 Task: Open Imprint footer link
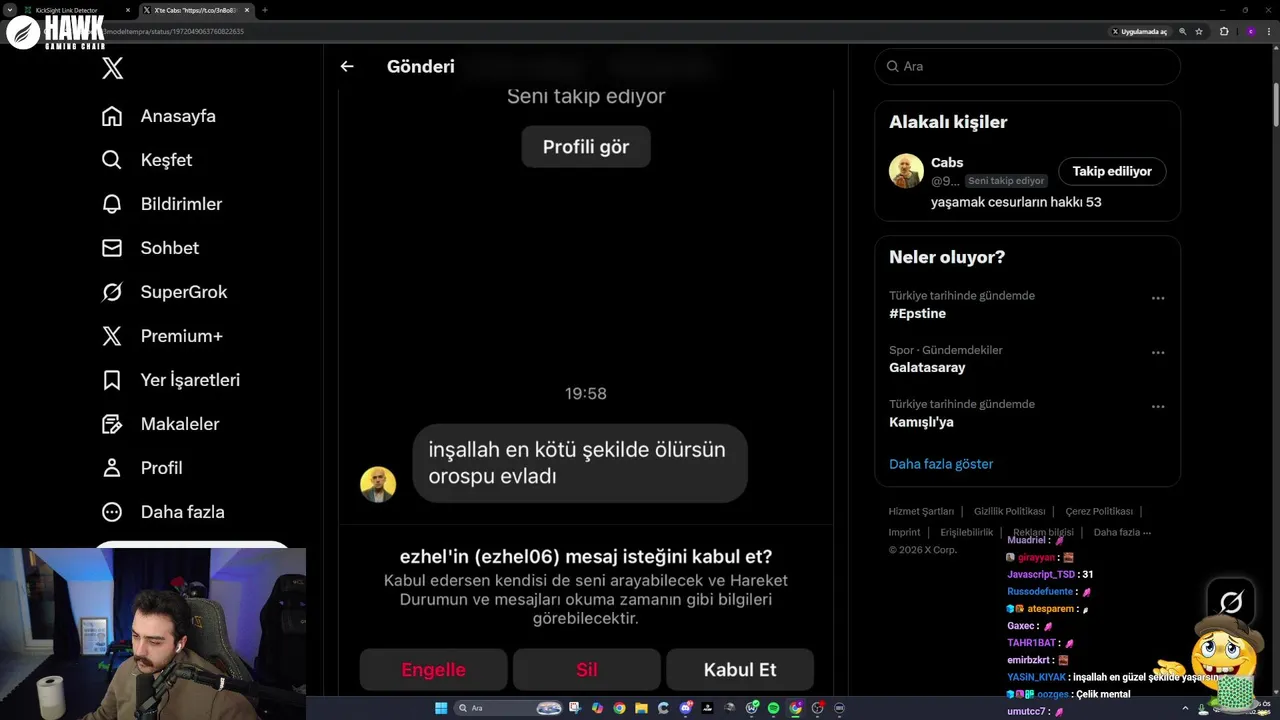tap(904, 532)
